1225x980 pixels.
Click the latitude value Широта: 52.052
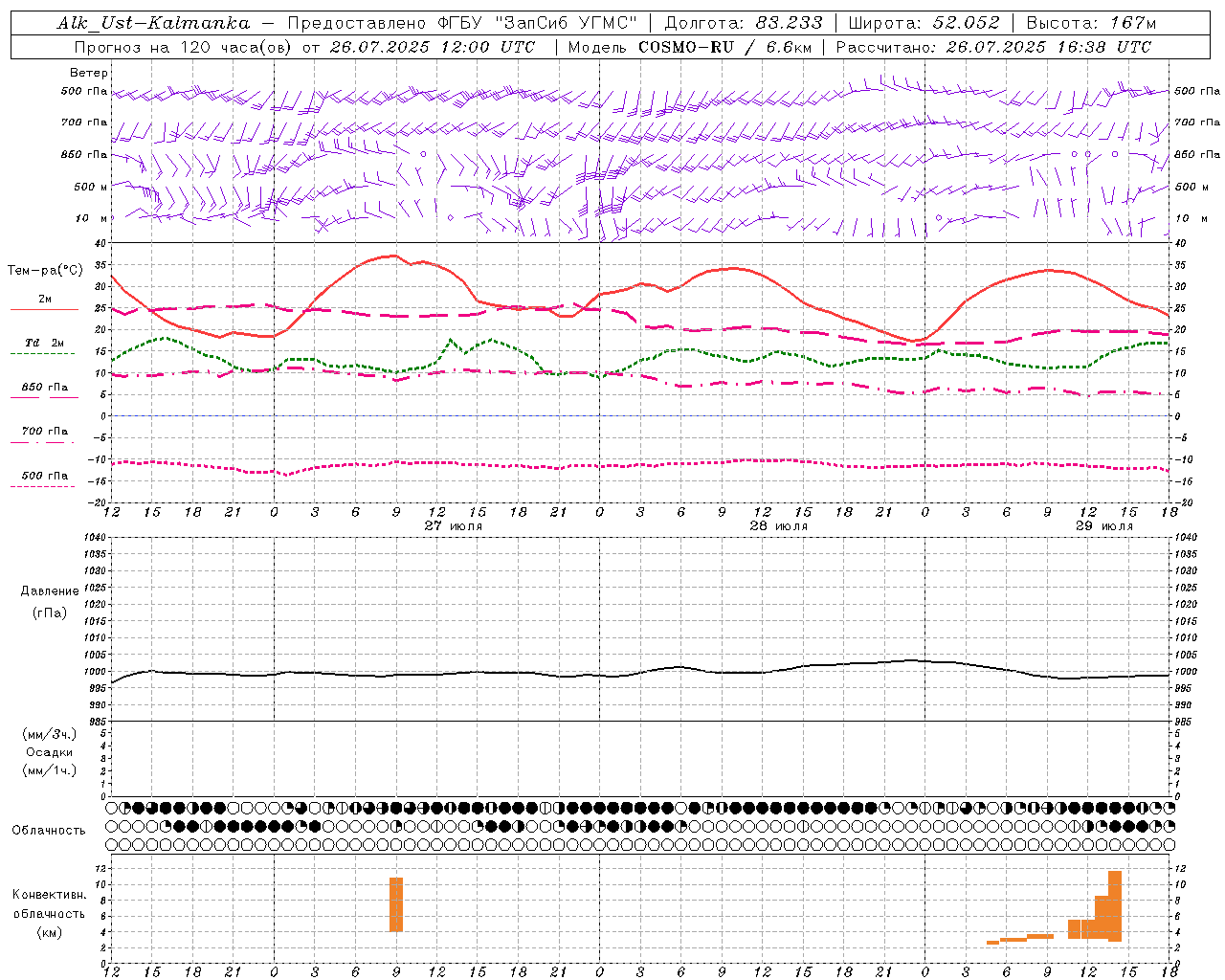point(924,23)
